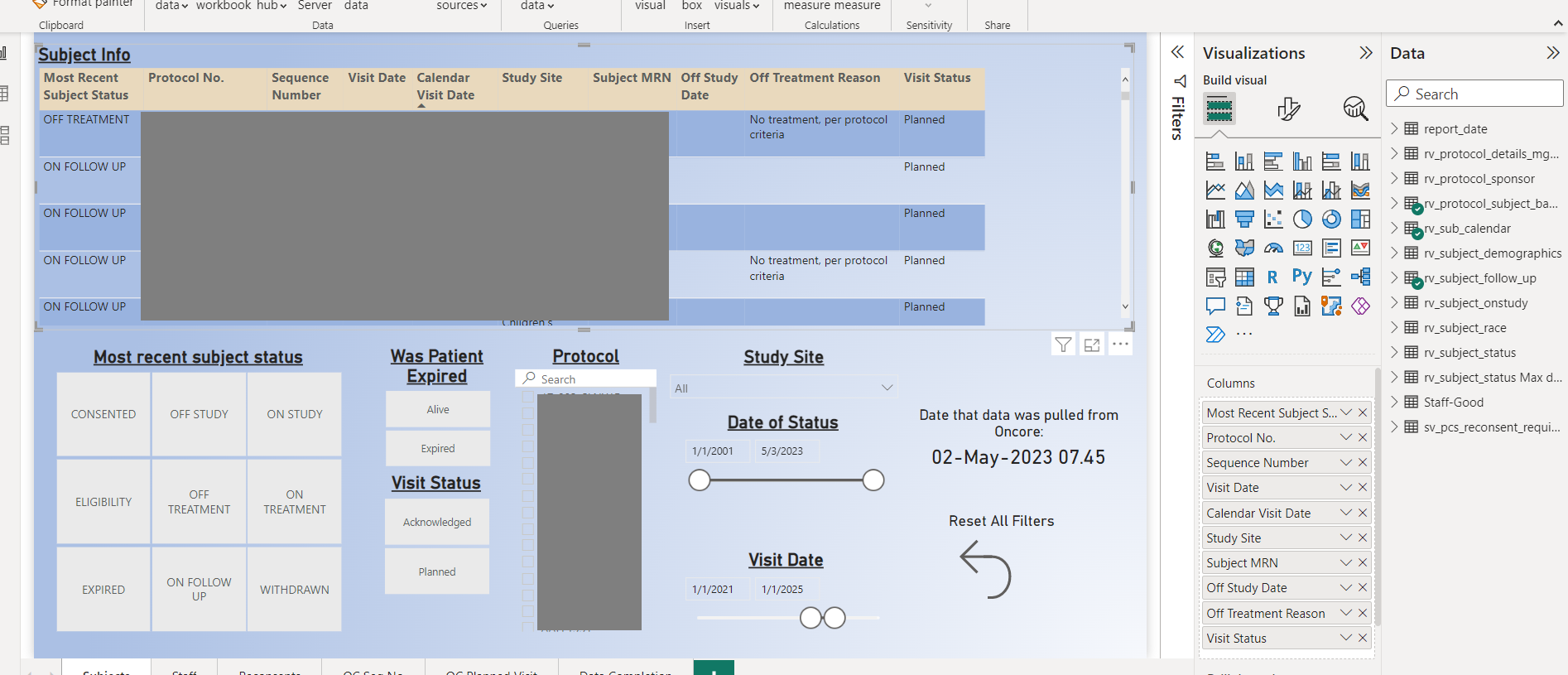Choose the gauge visual icon

(1273, 248)
